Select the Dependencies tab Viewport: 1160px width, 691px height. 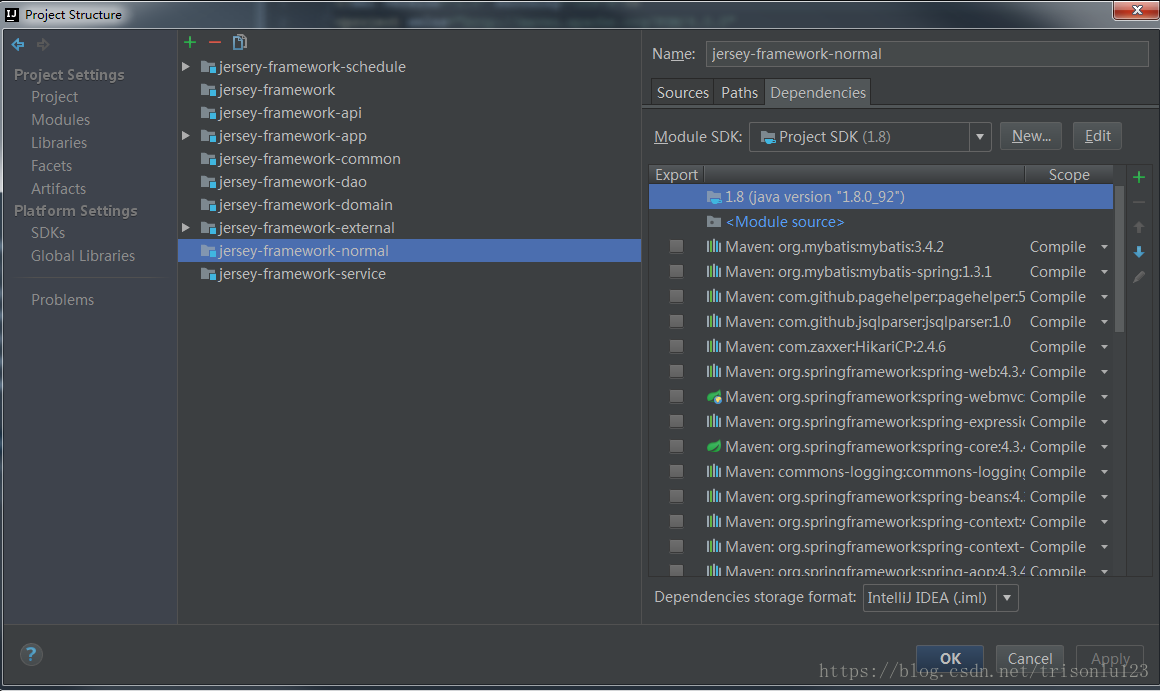point(817,92)
